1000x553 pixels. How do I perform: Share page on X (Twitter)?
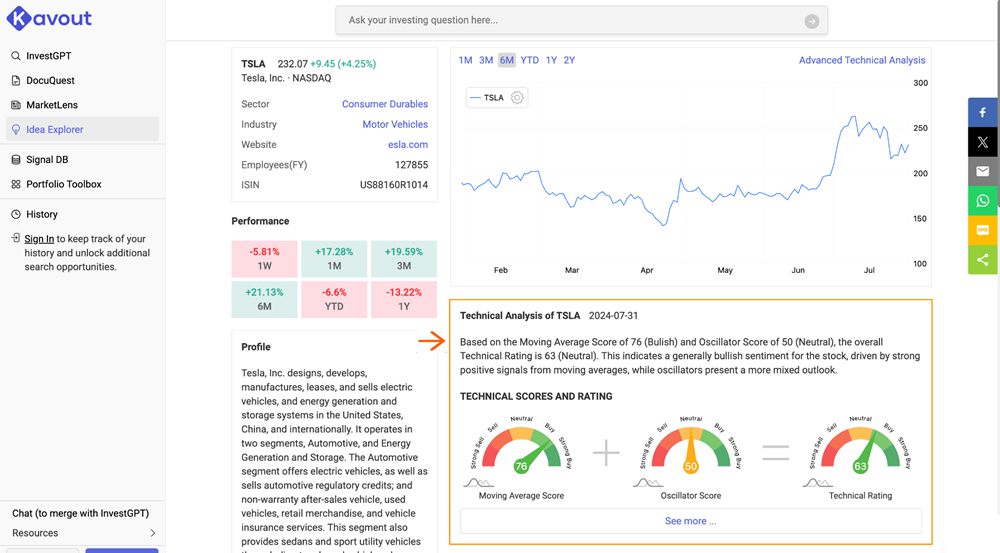(983, 142)
